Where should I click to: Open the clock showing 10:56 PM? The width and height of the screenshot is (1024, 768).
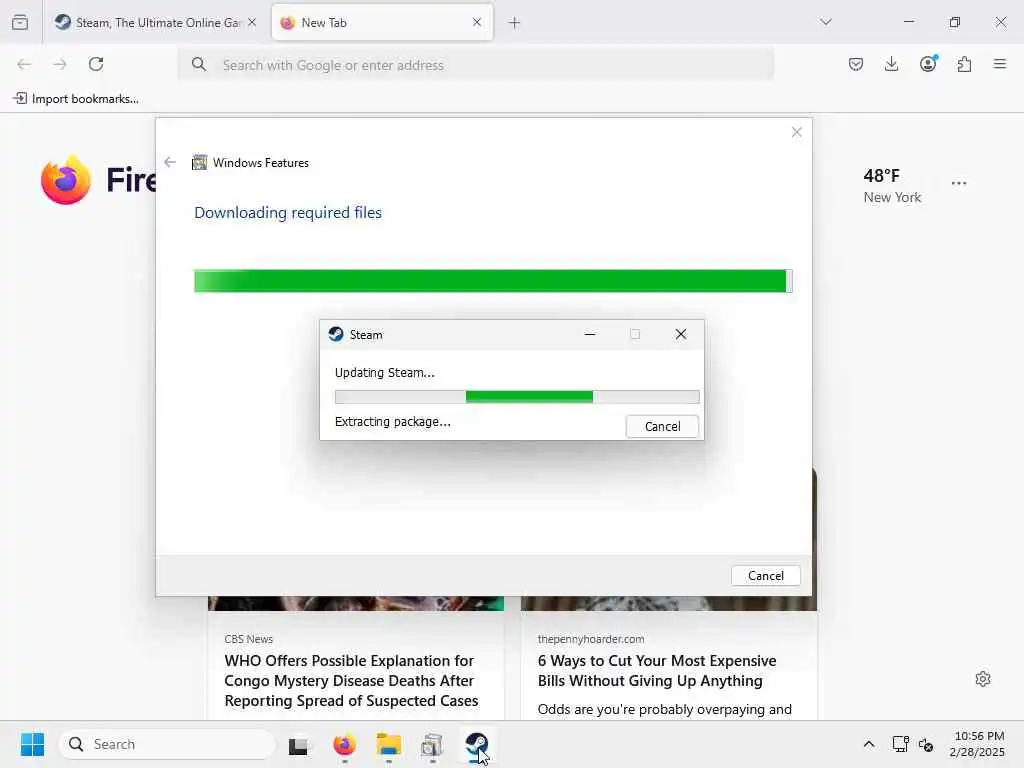click(x=978, y=744)
